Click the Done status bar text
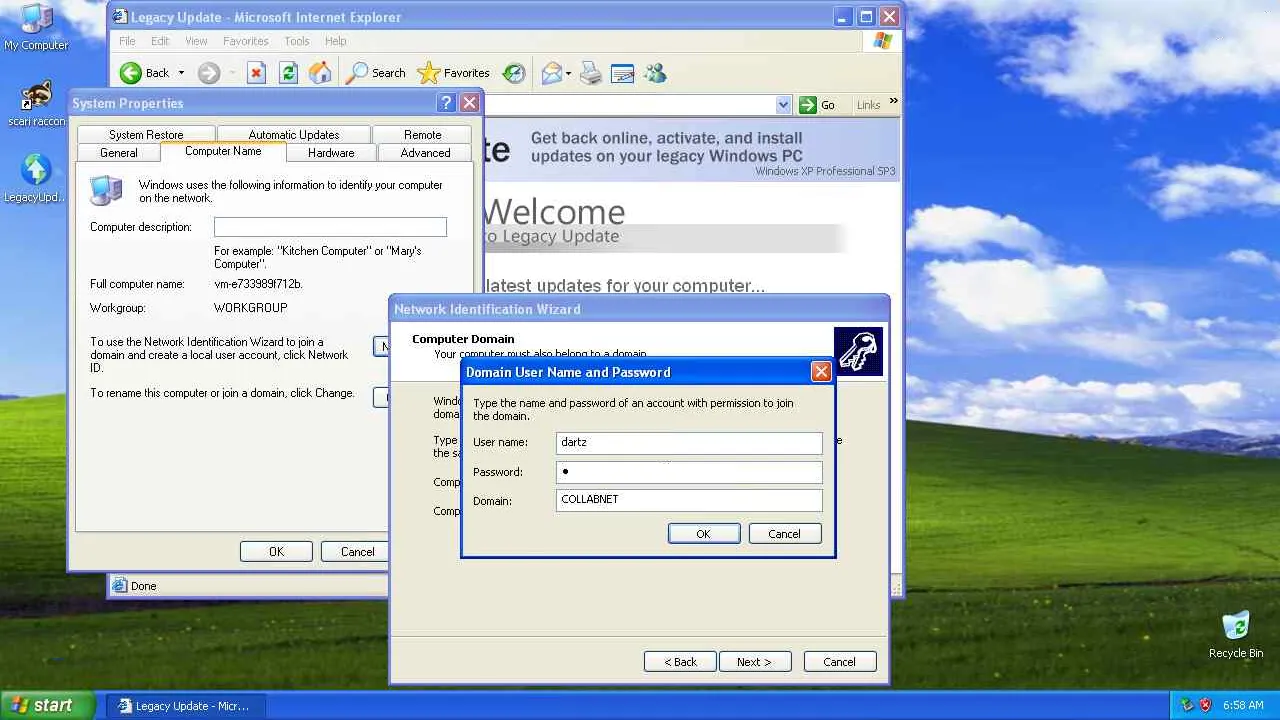 pyautogui.click(x=144, y=586)
